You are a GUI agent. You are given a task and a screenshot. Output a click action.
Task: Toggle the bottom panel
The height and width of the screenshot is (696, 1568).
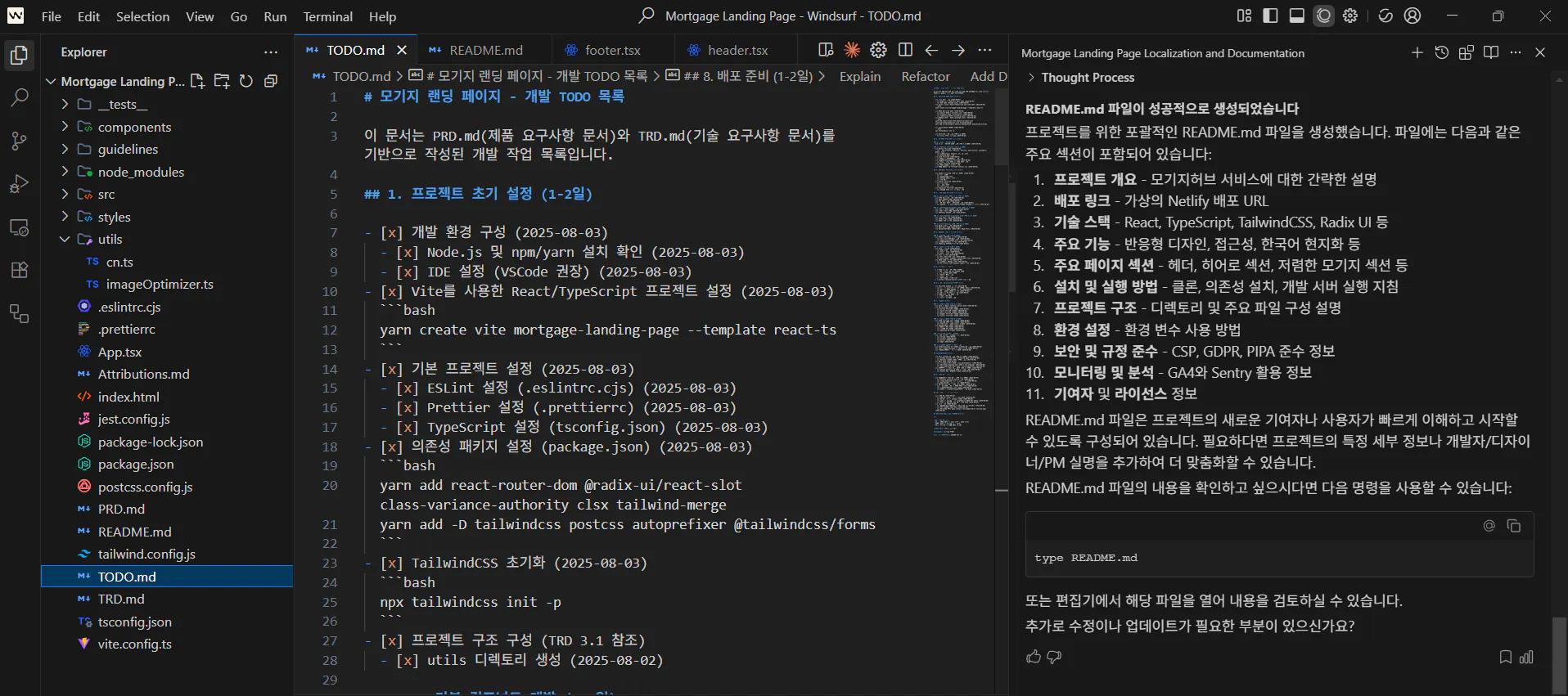point(1297,16)
